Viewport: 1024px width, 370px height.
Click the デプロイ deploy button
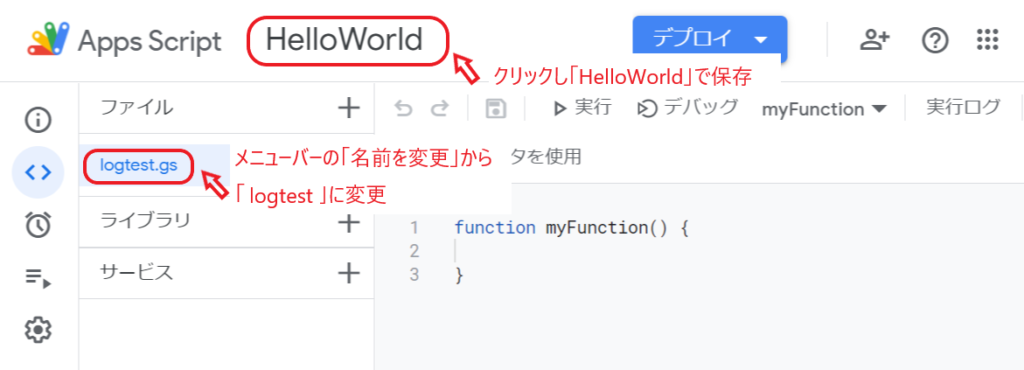[x=710, y=40]
